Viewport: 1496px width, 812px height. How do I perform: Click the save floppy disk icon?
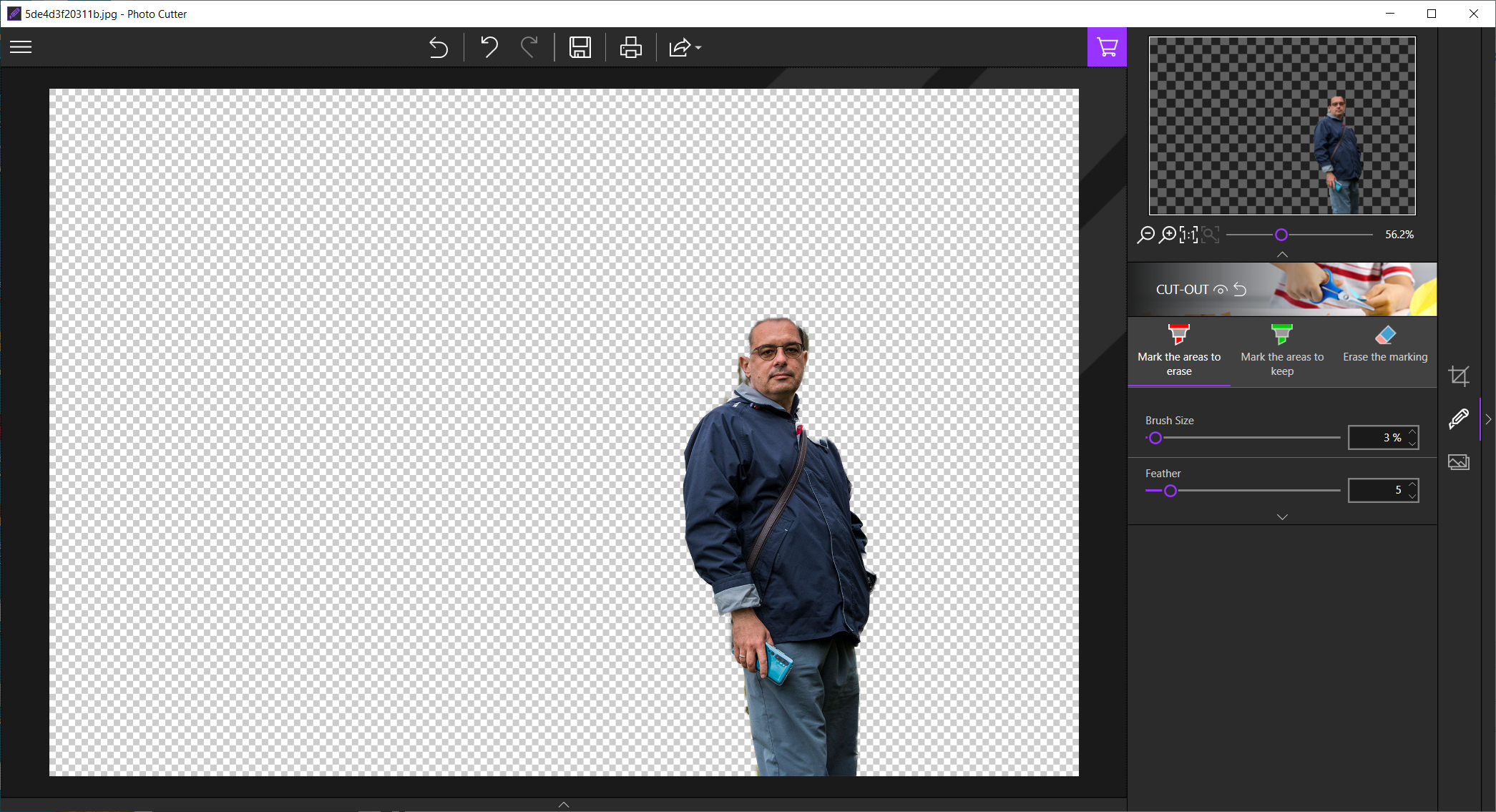tap(580, 48)
